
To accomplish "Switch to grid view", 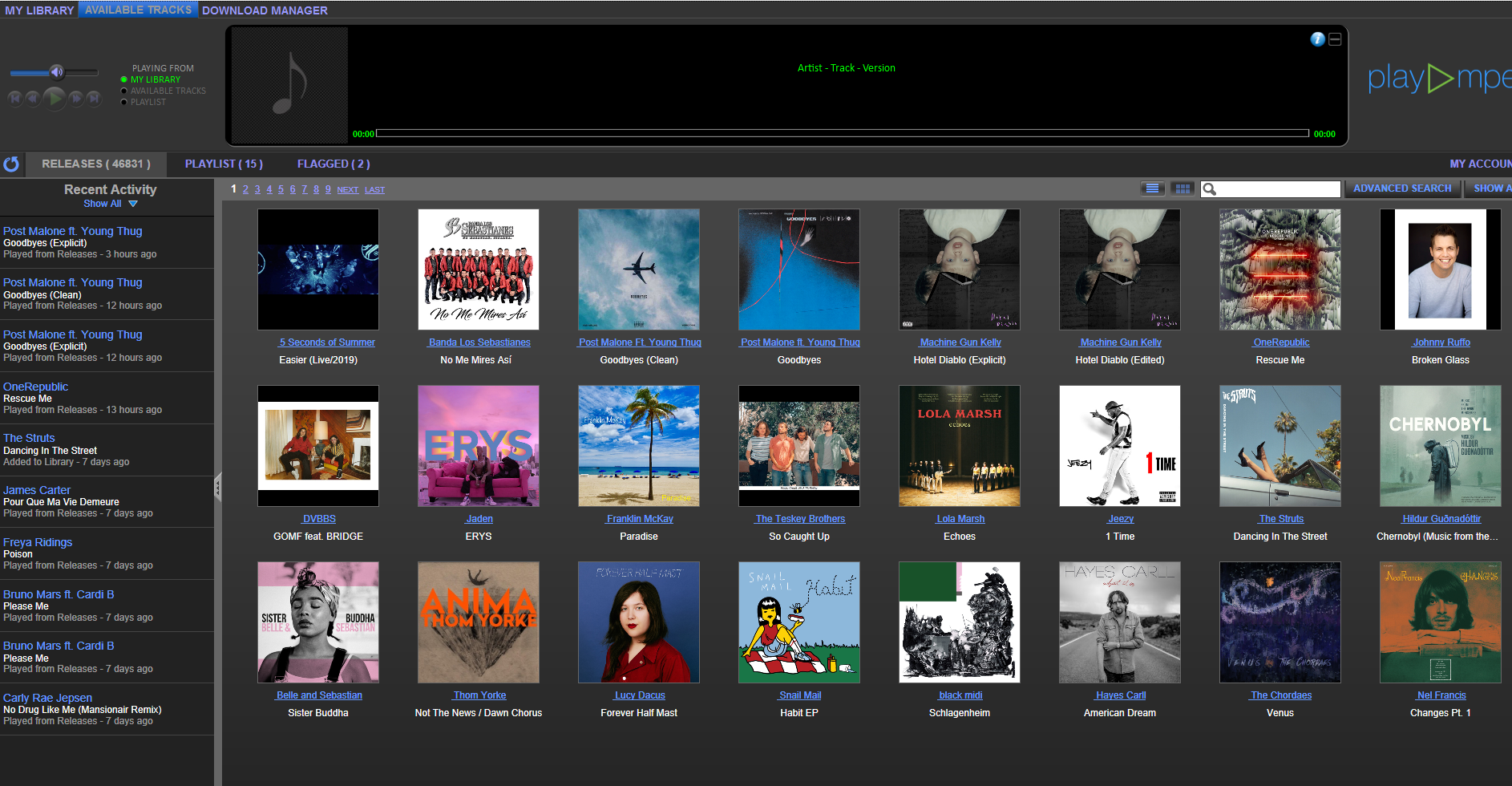I will [1182, 188].
